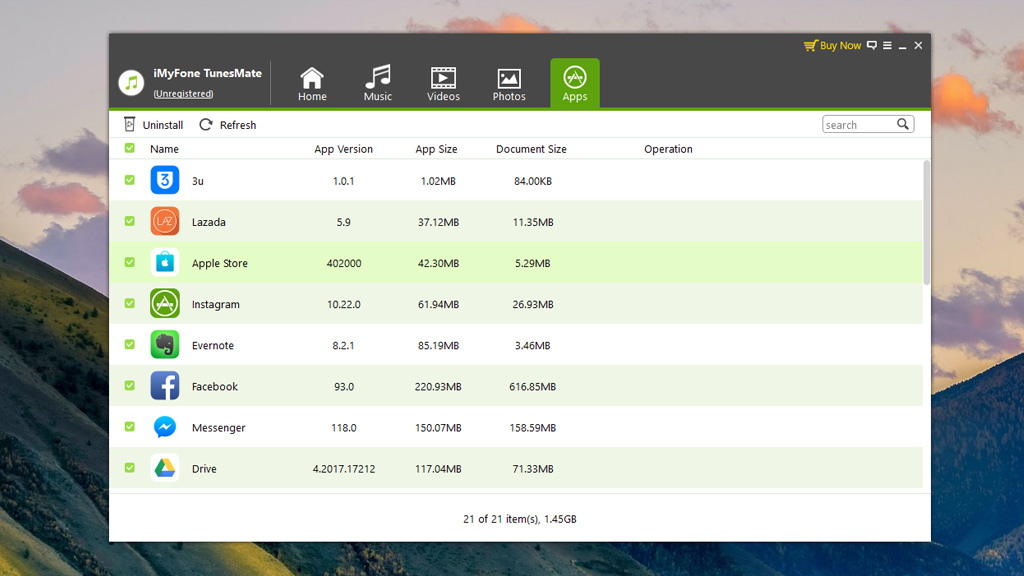Click the Refresh button
1024x576 pixels.
[228, 125]
